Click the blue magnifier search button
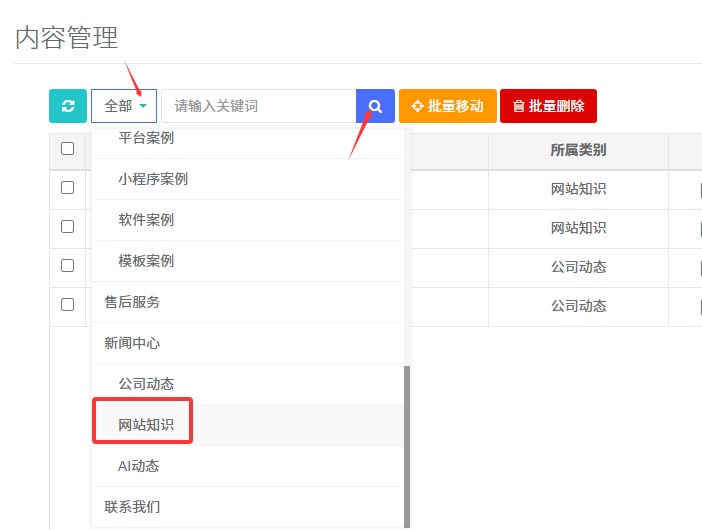This screenshot has height=530, width=702. point(375,106)
